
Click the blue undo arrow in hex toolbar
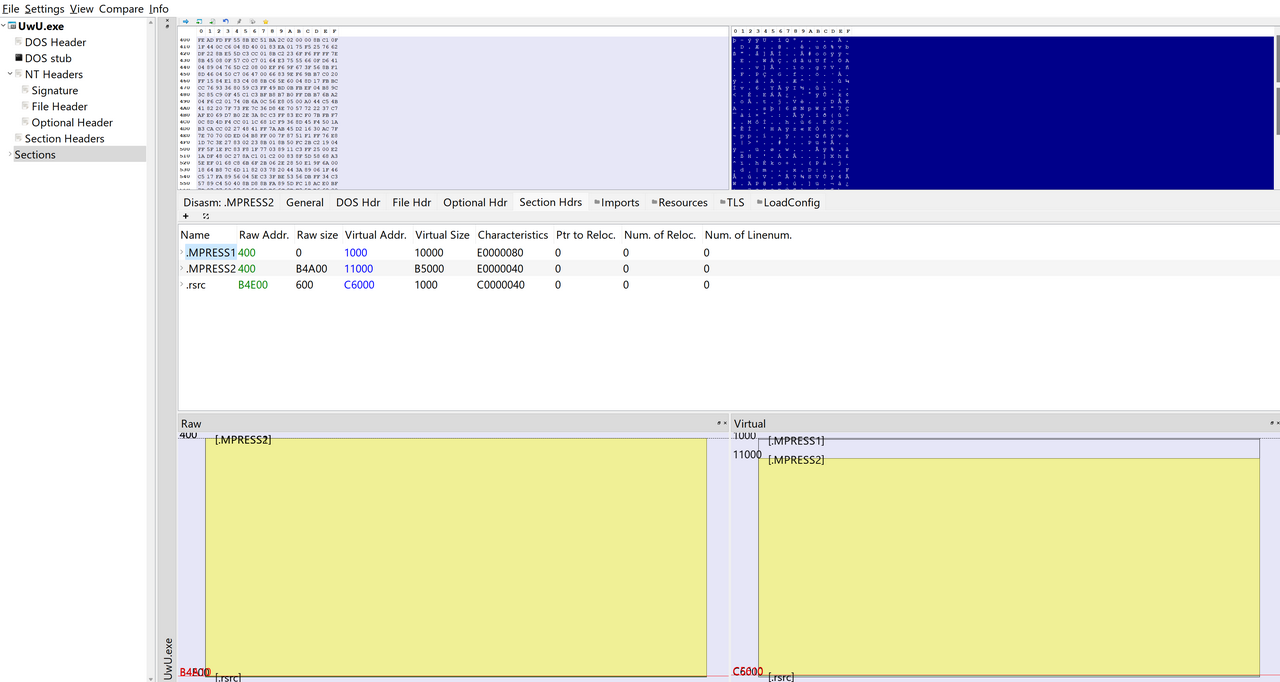point(225,21)
